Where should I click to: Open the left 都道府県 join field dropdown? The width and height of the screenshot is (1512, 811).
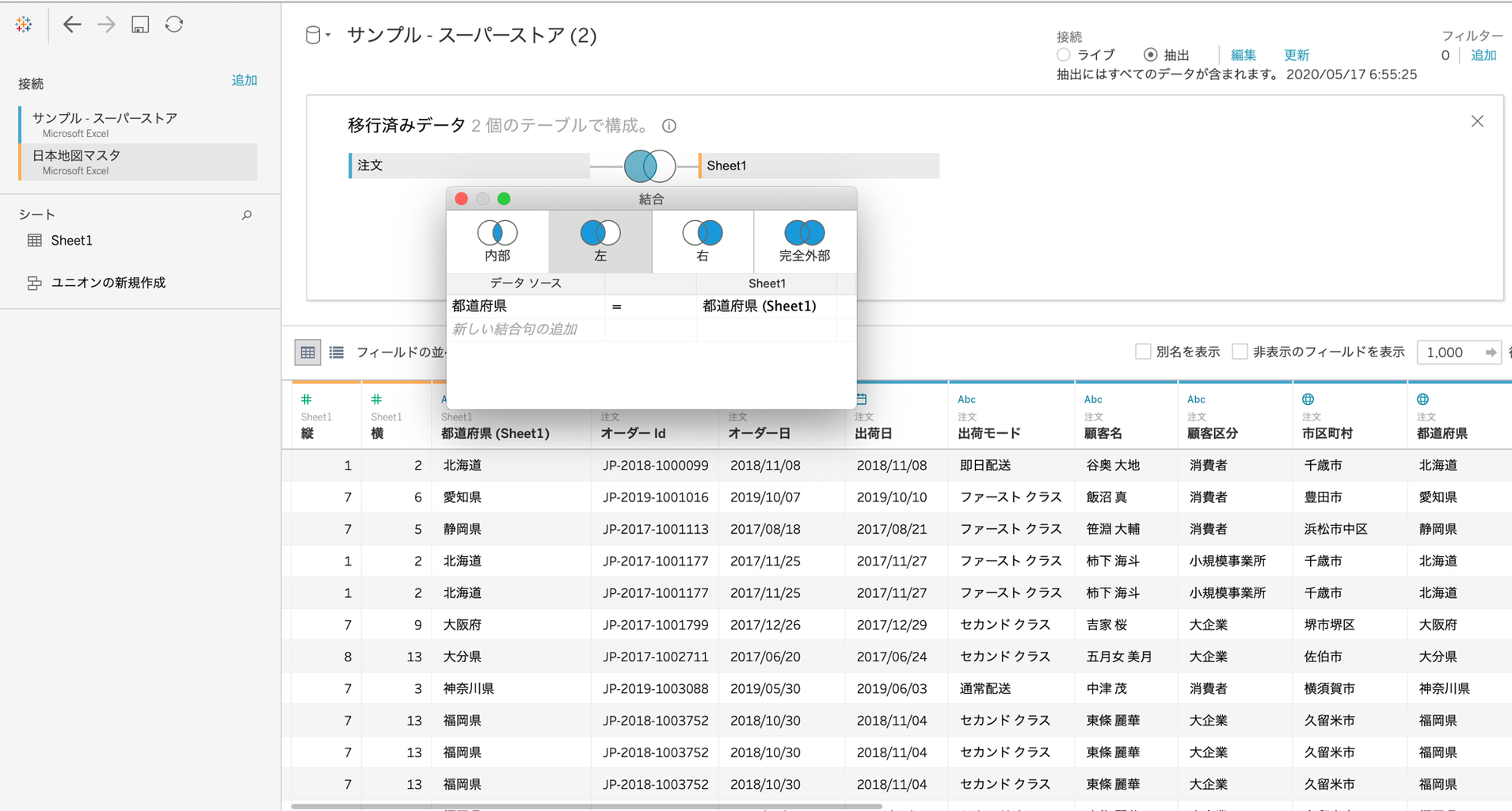[x=526, y=307]
